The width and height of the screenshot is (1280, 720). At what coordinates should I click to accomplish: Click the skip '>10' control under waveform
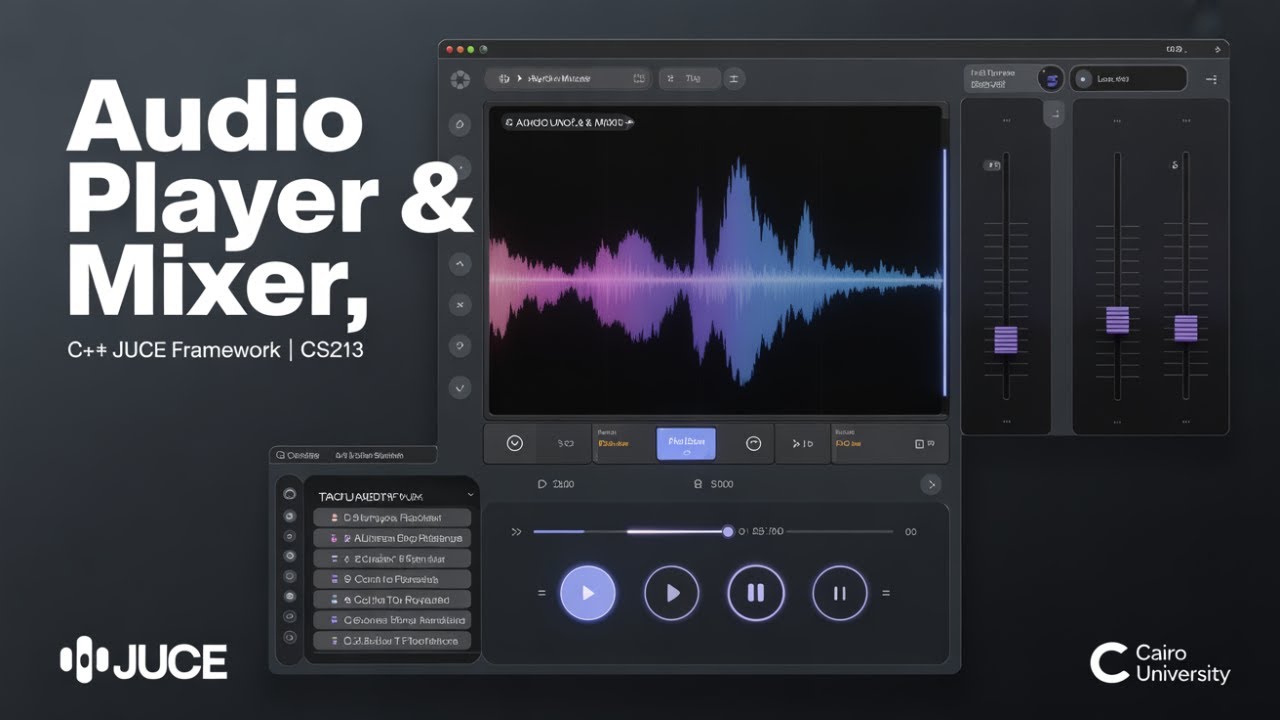tap(802, 443)
